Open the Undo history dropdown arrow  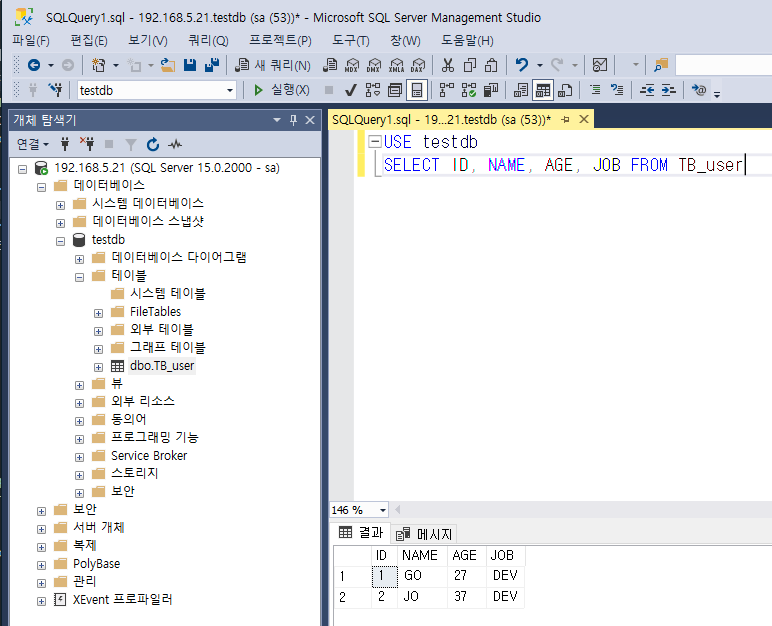(540, 65)
